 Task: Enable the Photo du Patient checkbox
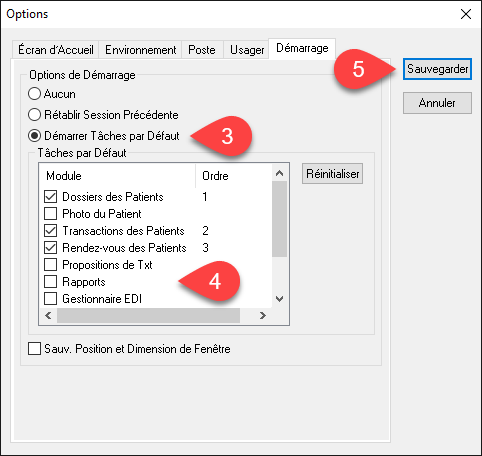tap(50, 214)
